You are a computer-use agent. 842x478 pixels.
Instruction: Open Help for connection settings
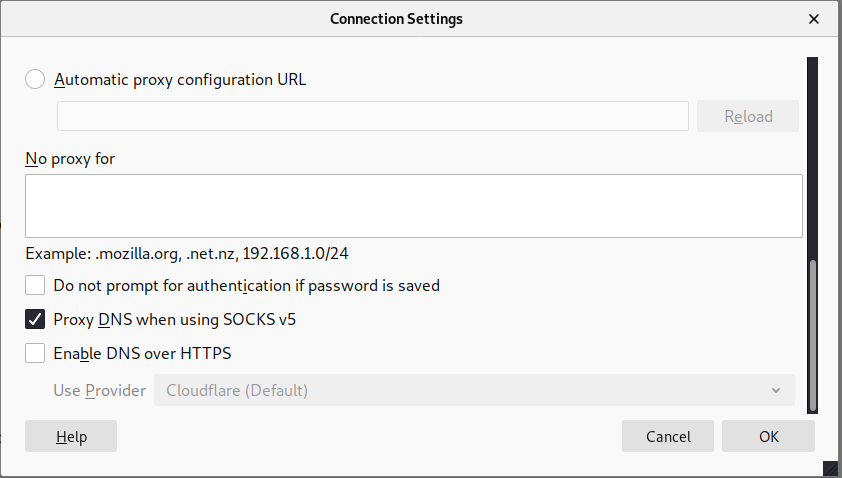click(x=71, y=436)
